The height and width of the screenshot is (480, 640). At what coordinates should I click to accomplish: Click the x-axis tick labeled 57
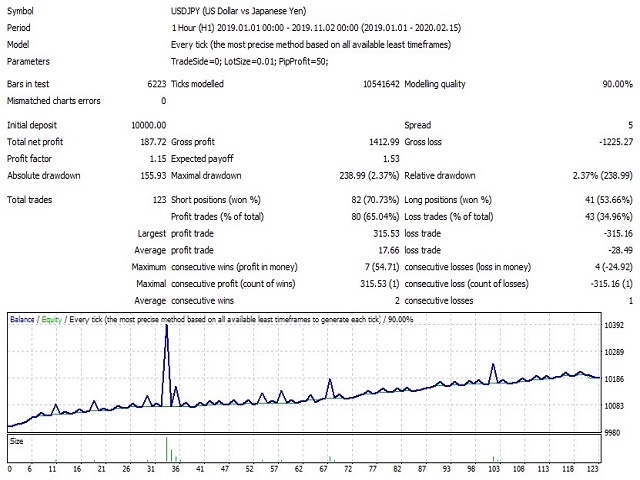point(274,469)
